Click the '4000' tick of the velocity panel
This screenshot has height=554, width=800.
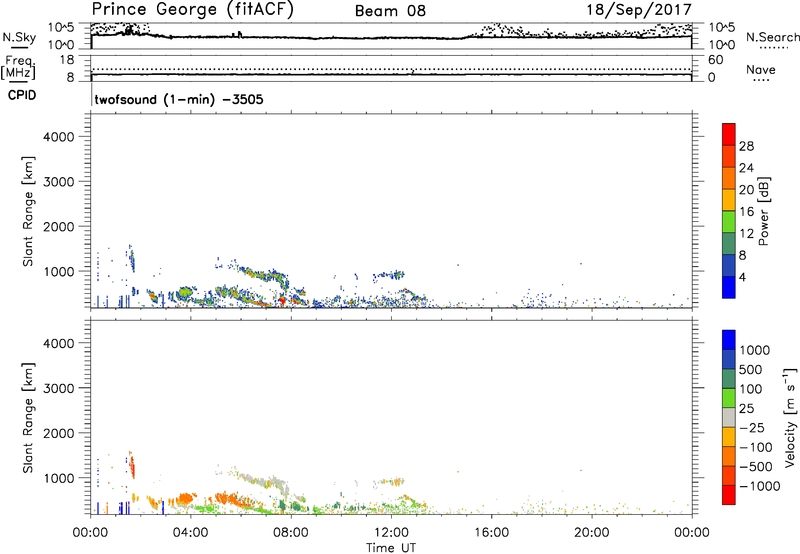[x=59, y=343]
